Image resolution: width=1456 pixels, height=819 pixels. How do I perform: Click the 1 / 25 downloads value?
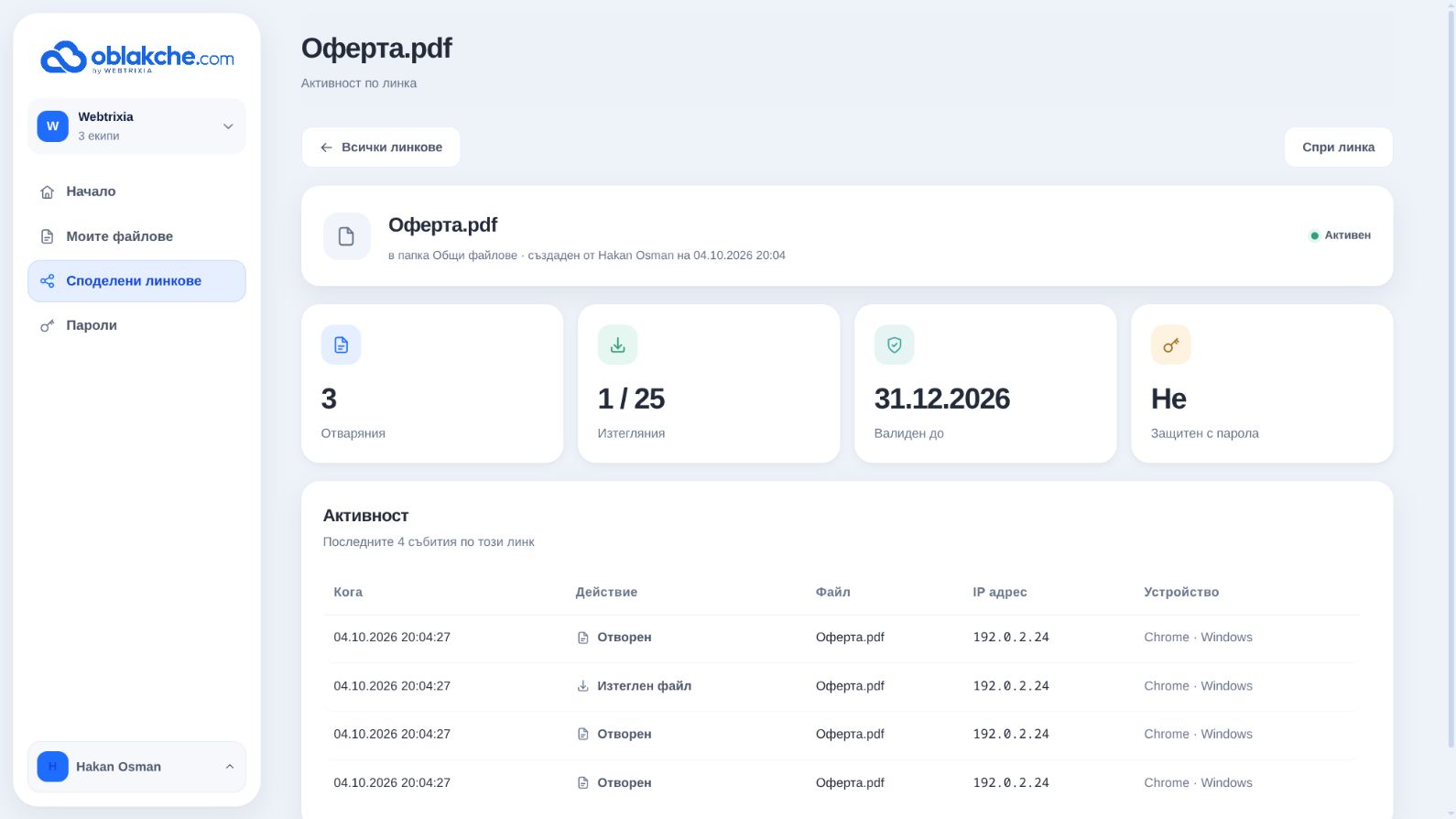coord(631,399)
